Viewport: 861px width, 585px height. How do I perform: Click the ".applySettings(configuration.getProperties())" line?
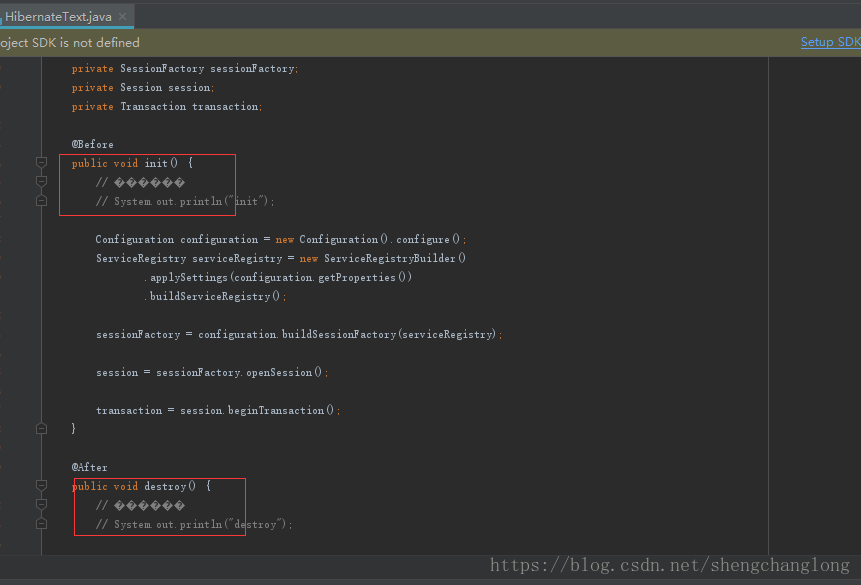tap(278, 277)
